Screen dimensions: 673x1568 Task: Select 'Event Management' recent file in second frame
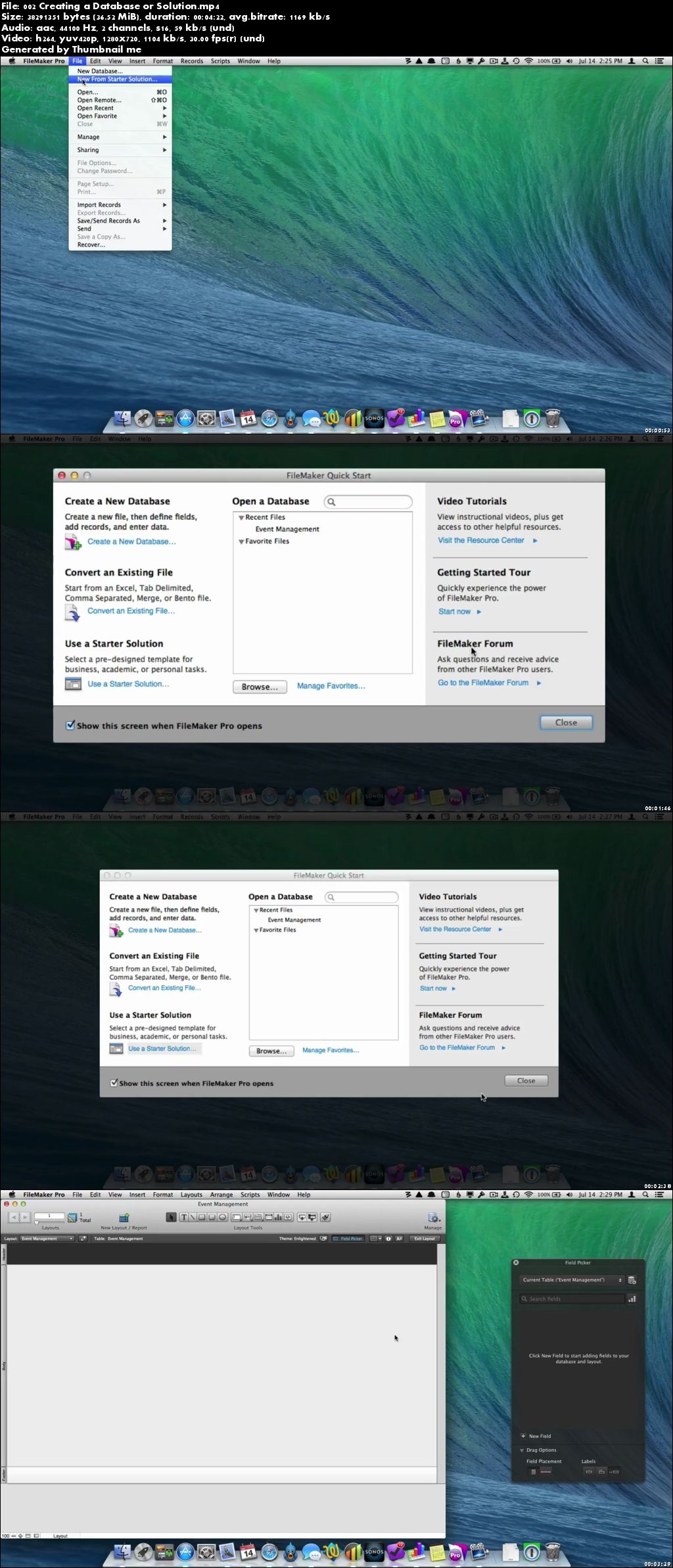click(x=287, y=529)
